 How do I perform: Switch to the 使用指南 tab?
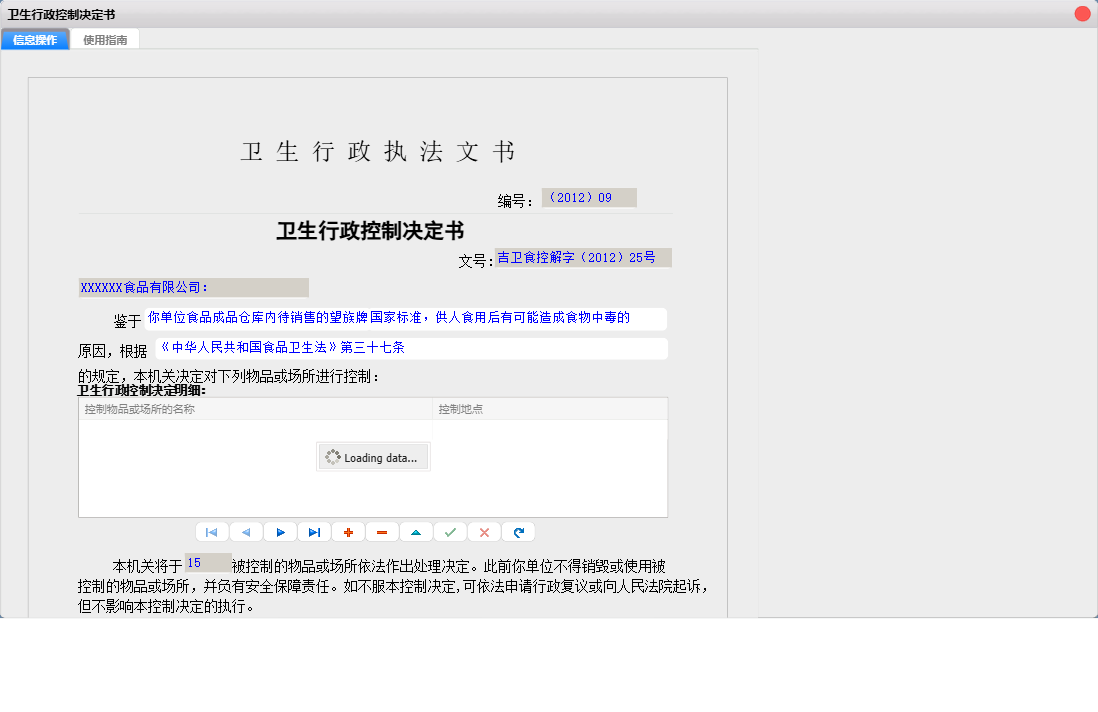point(105,40)
